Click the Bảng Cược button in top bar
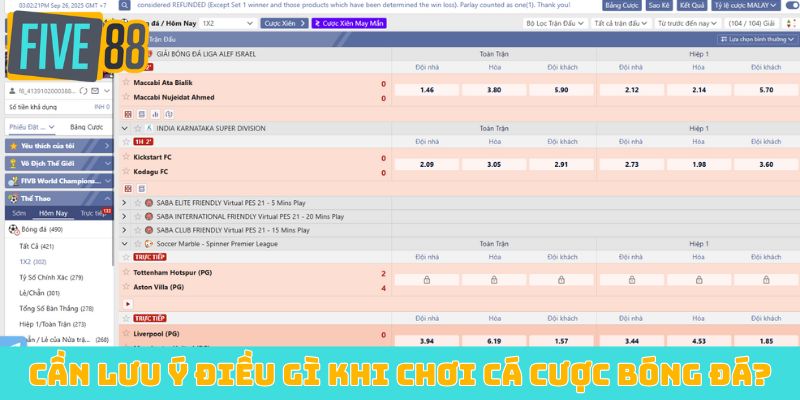The image size is (800, 400). coord(622,5)
